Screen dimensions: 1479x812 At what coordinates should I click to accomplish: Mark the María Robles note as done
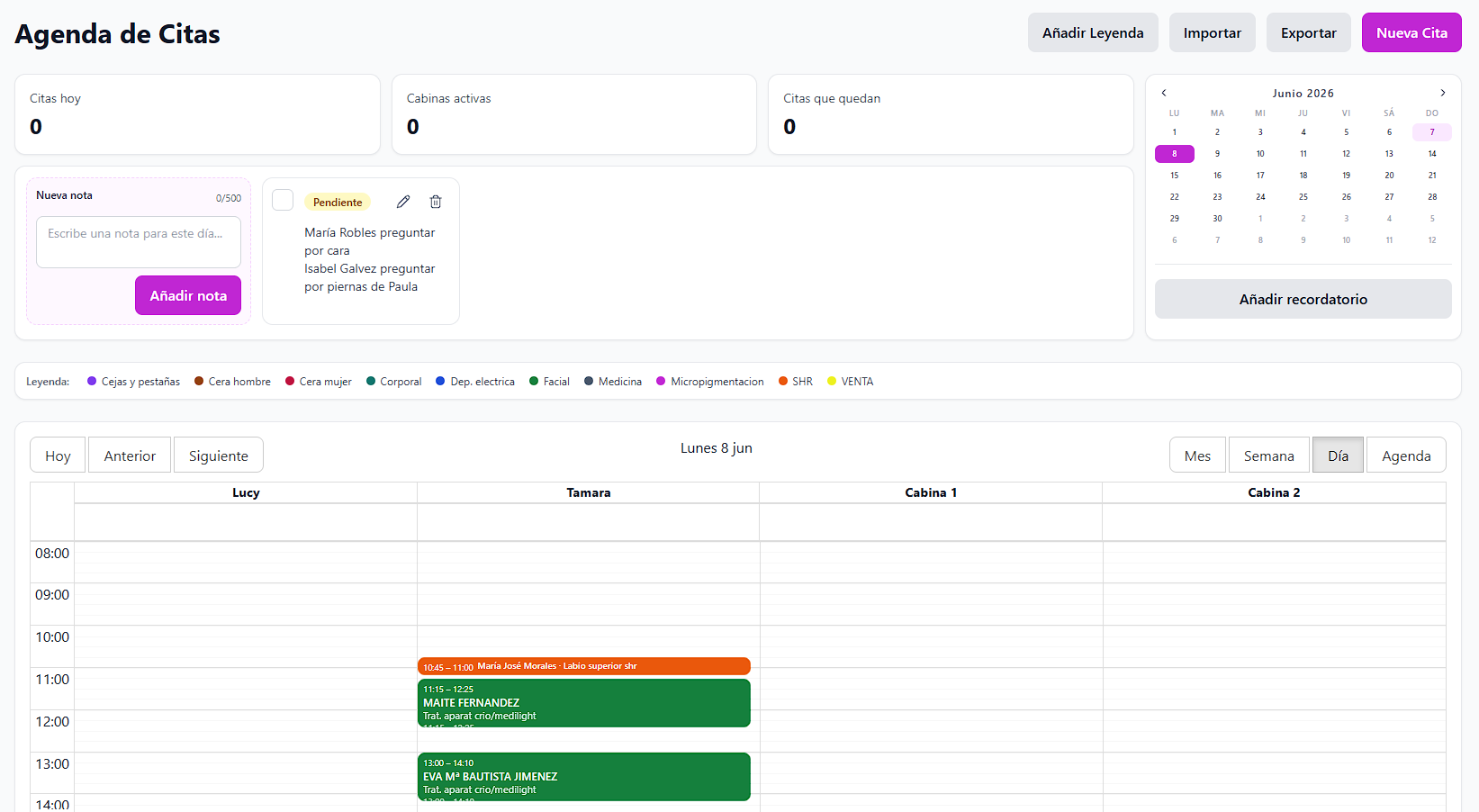click(x=283, y=200)
